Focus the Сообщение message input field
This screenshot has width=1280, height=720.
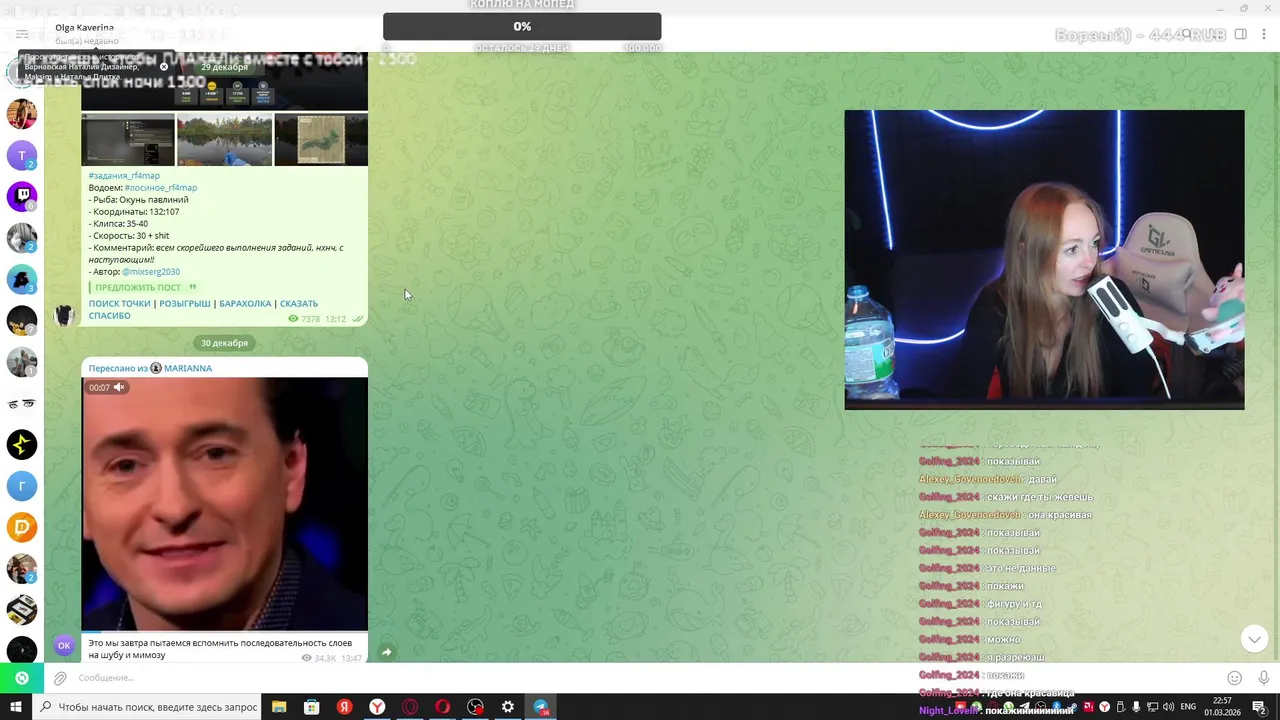click(x=640, y=678)
